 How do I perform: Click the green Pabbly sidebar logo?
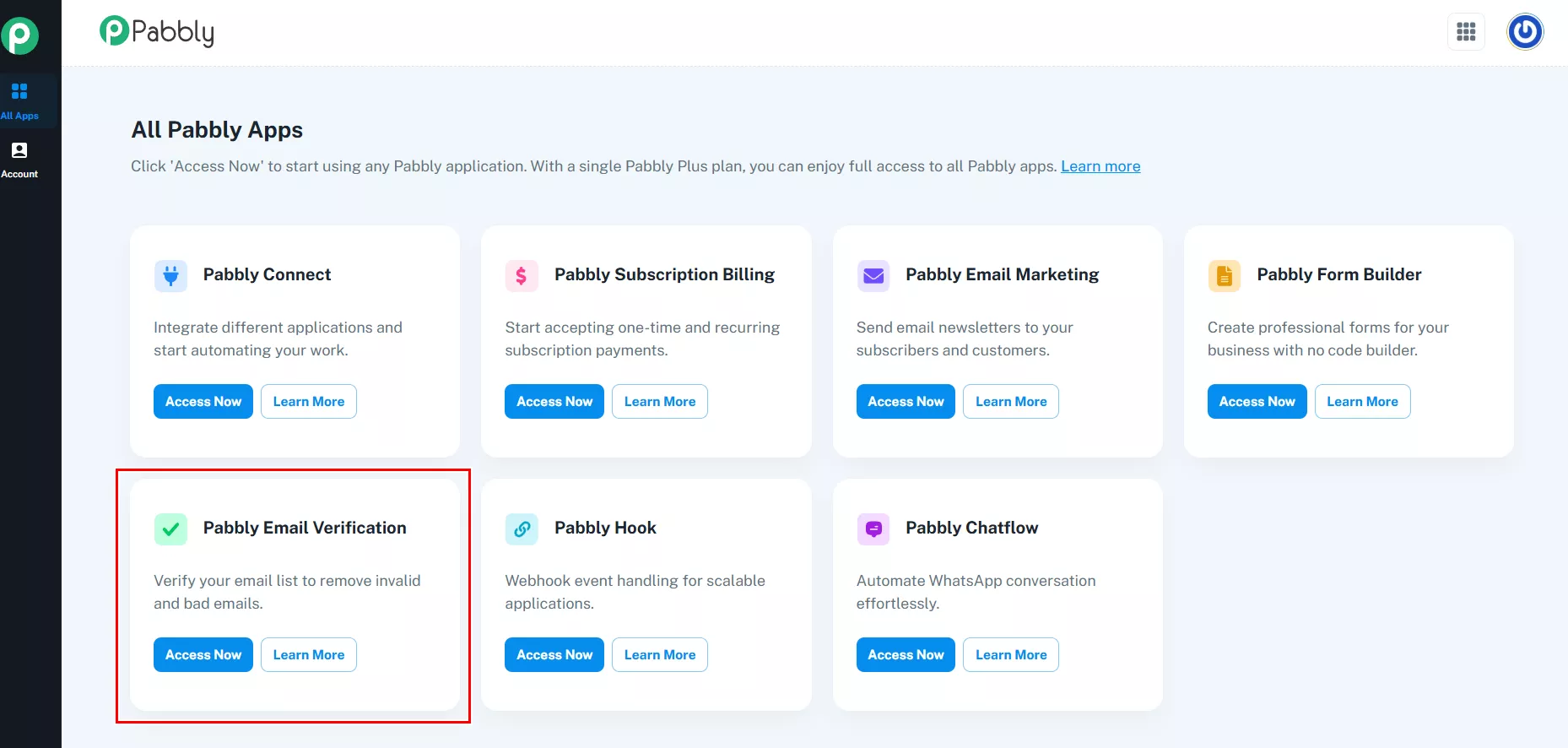click(x=19, y=35)
